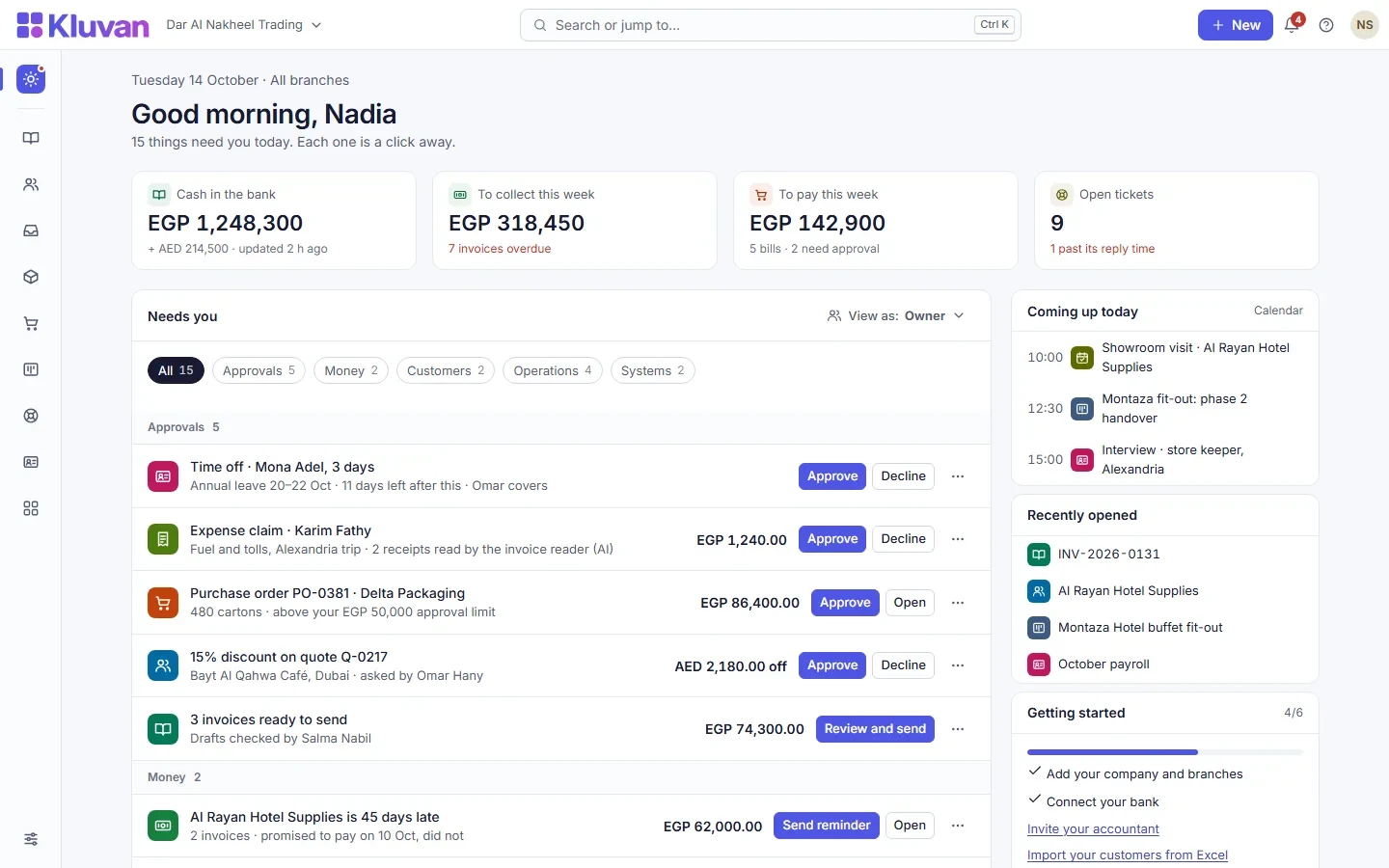Approve Mona Adel's time off
The image size is (1389, 868).
[832, 476]
